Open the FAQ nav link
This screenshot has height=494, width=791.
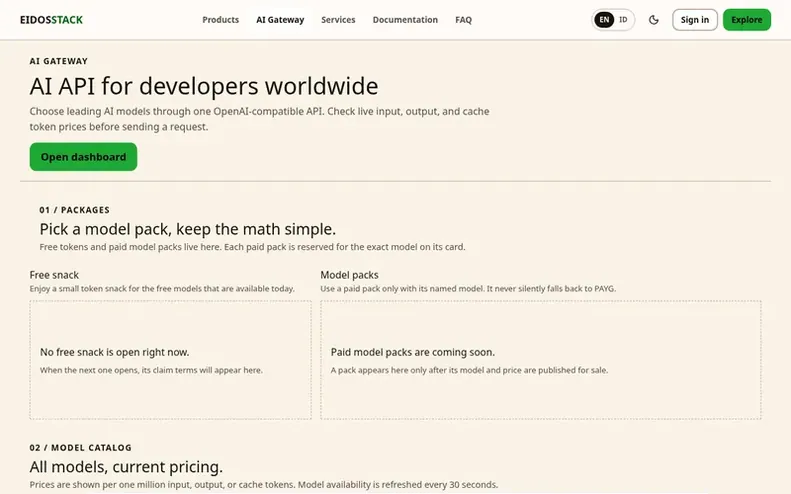464,20
